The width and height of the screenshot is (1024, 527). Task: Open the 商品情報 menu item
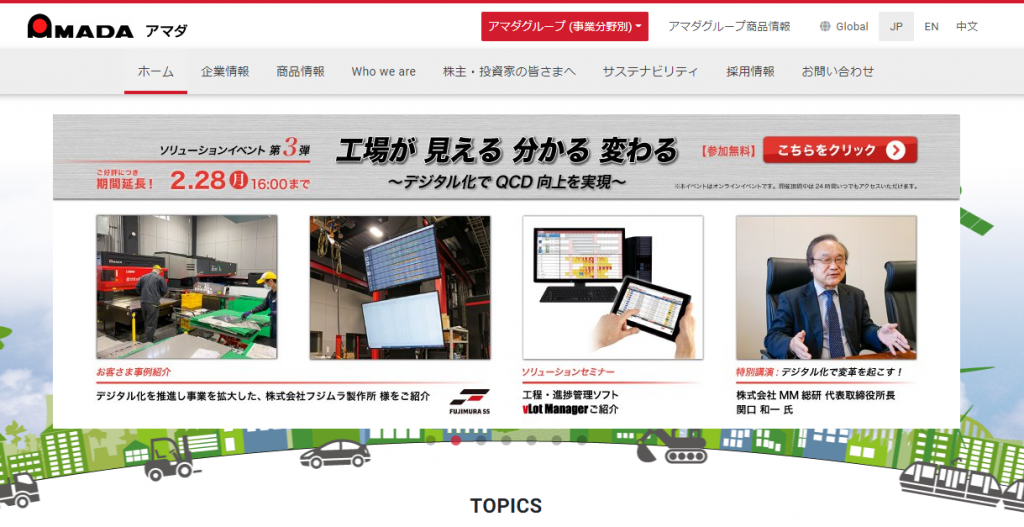click(x=300, y=72)
